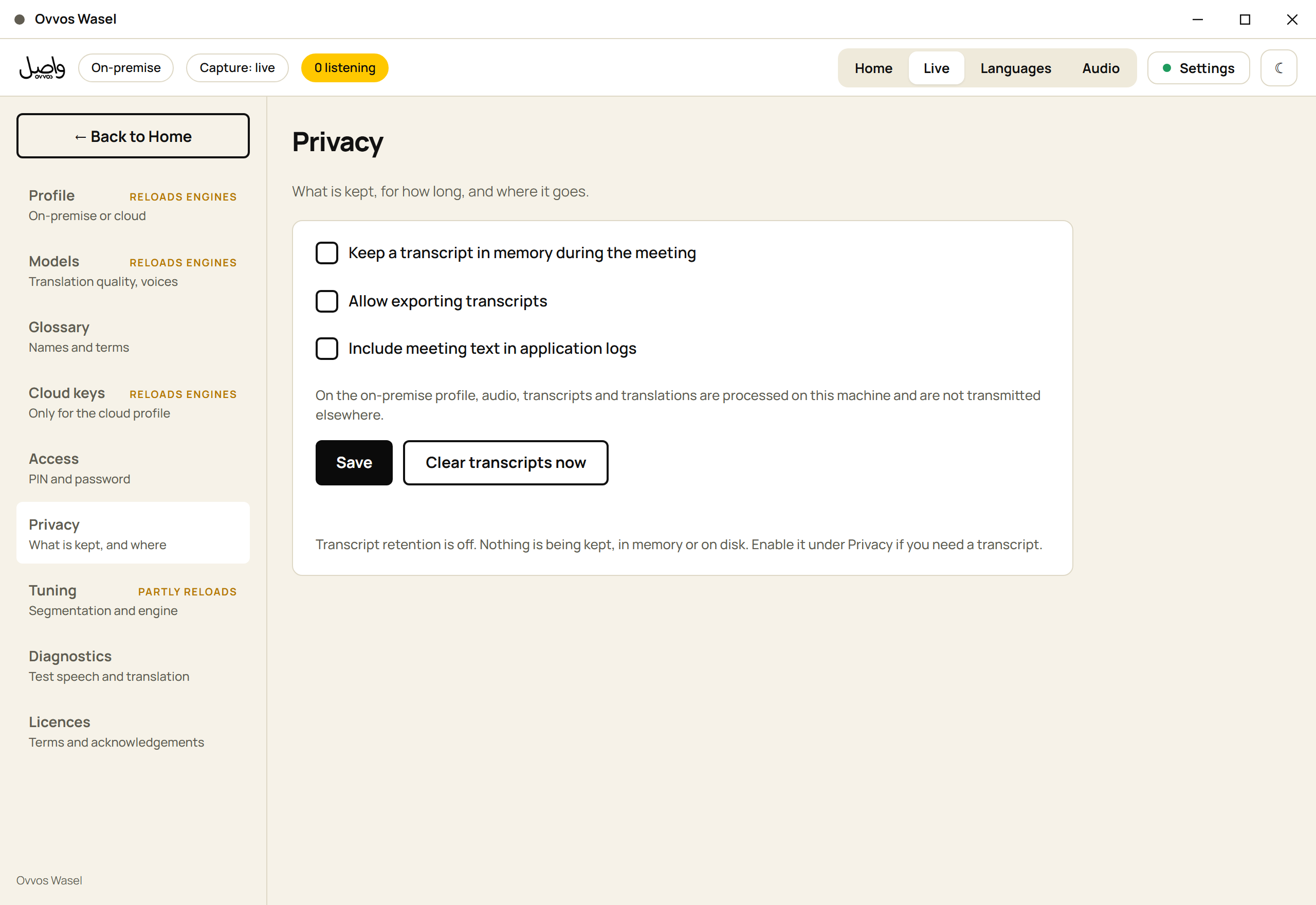
Task: Maximize the Ovvos Wasel window
Action: coord(1245,19)
